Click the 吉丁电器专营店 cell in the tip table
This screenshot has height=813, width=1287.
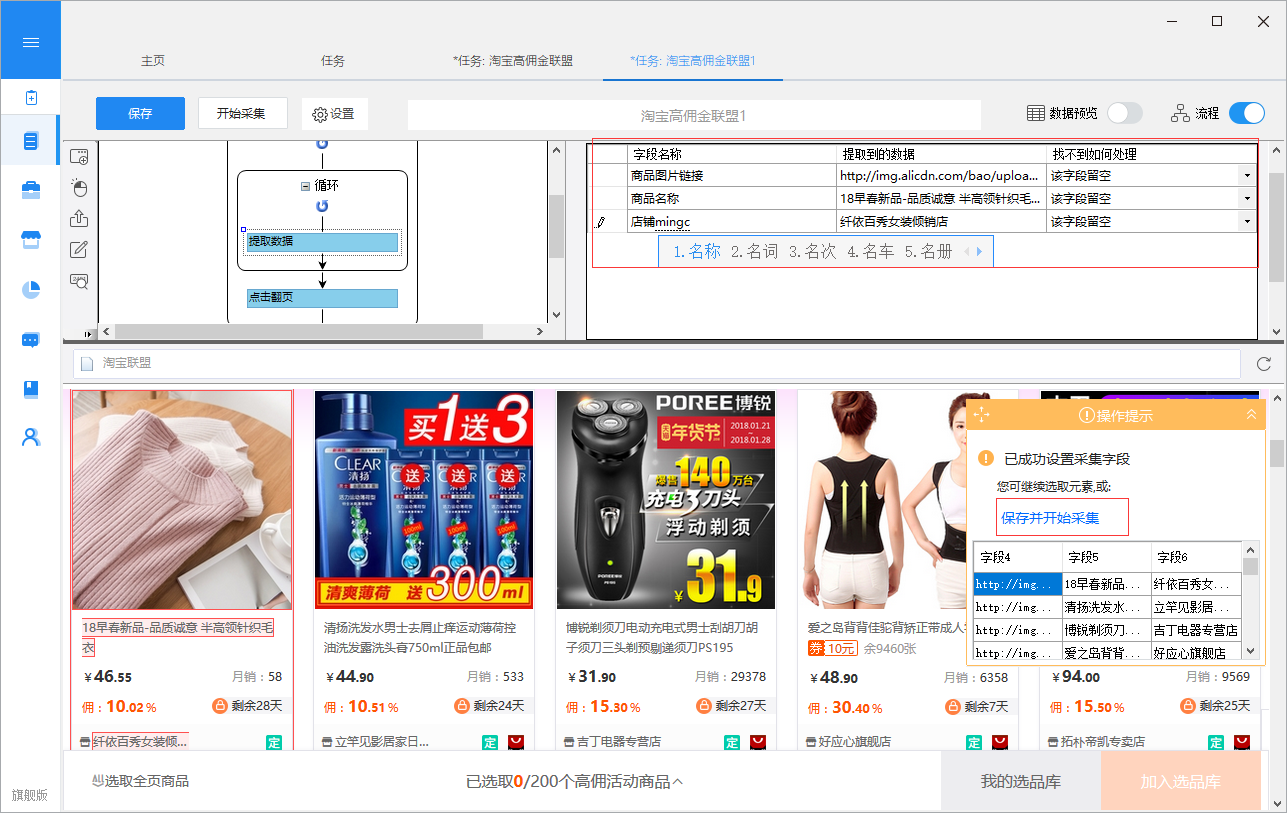coord(1196,631)
